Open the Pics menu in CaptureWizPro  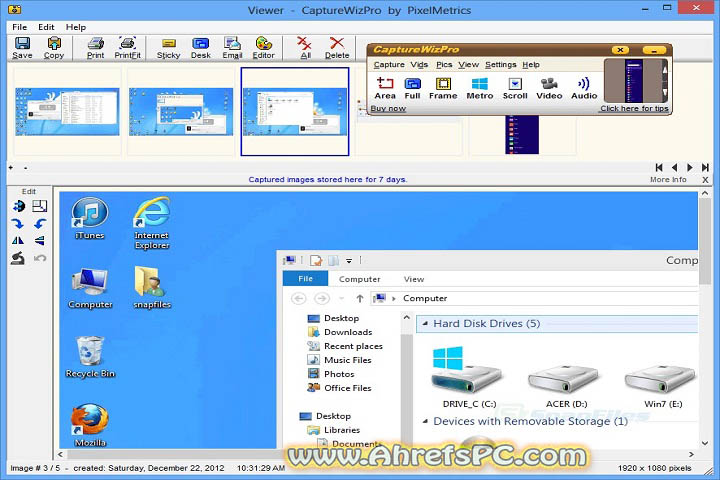pyautogui.click(x=444, y=65)
